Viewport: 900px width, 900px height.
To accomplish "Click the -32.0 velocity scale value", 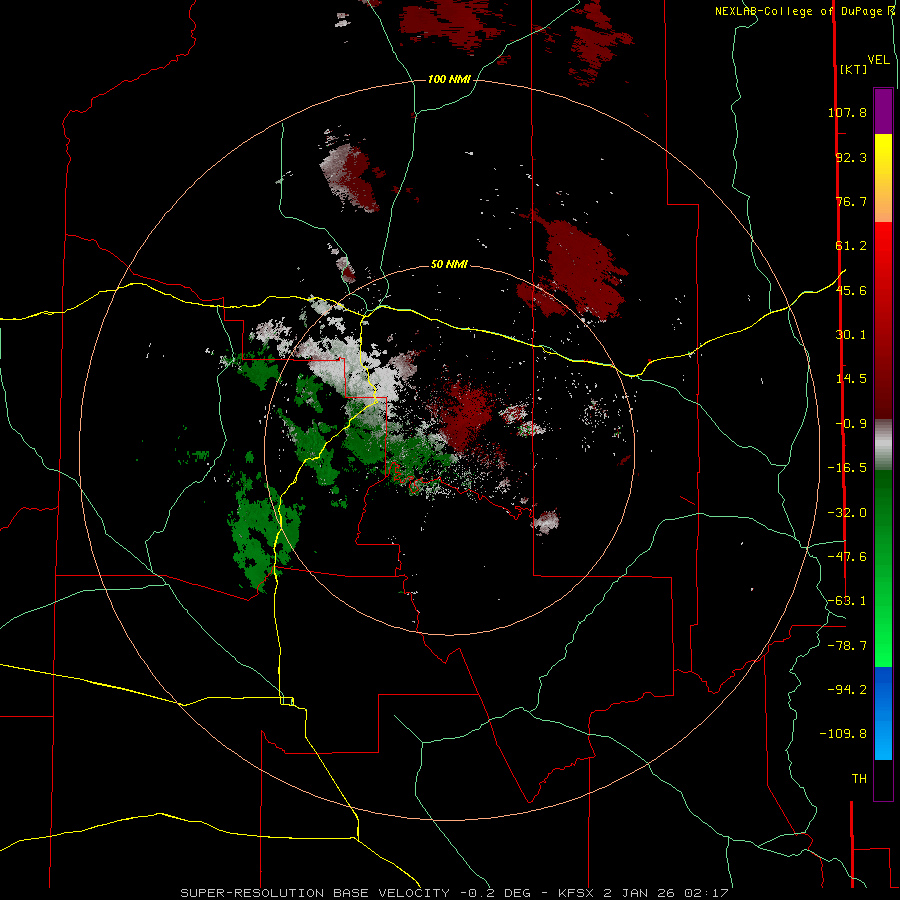I will tap(847, 513).
